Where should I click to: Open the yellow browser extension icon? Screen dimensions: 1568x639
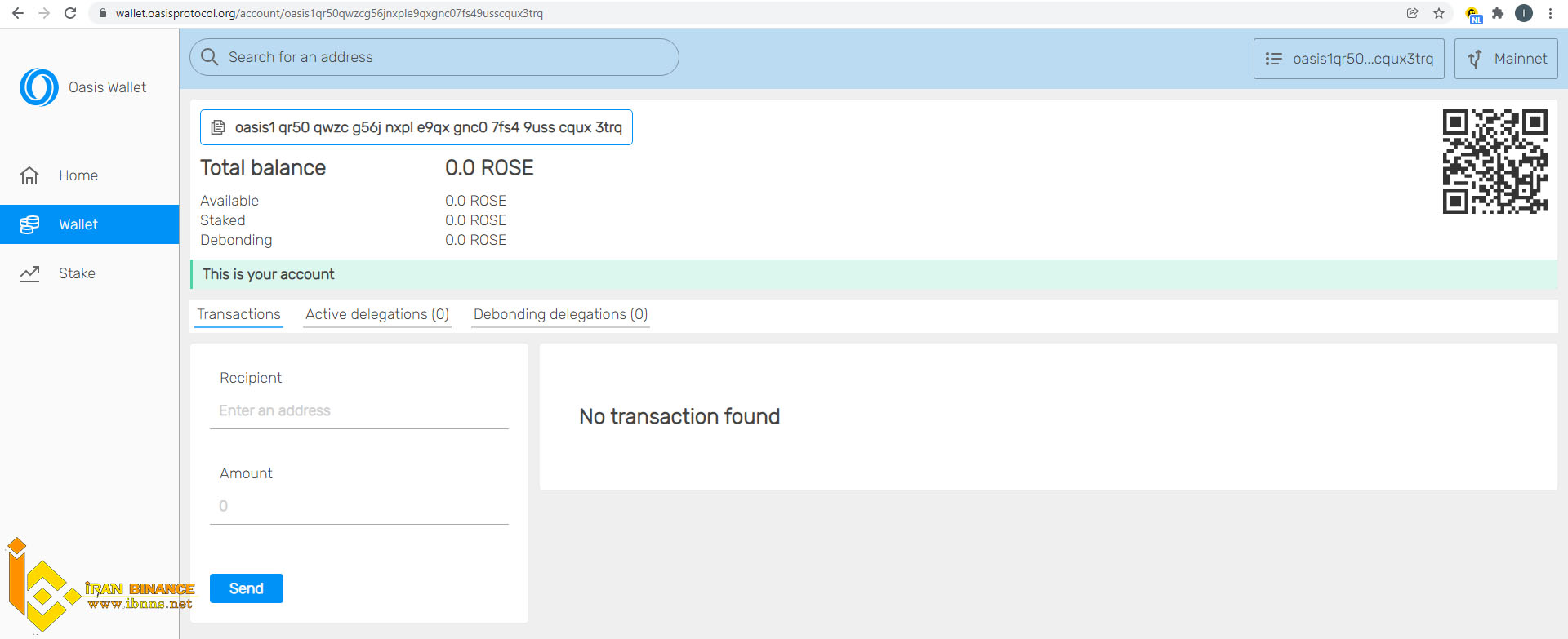tap(1473, 14)
